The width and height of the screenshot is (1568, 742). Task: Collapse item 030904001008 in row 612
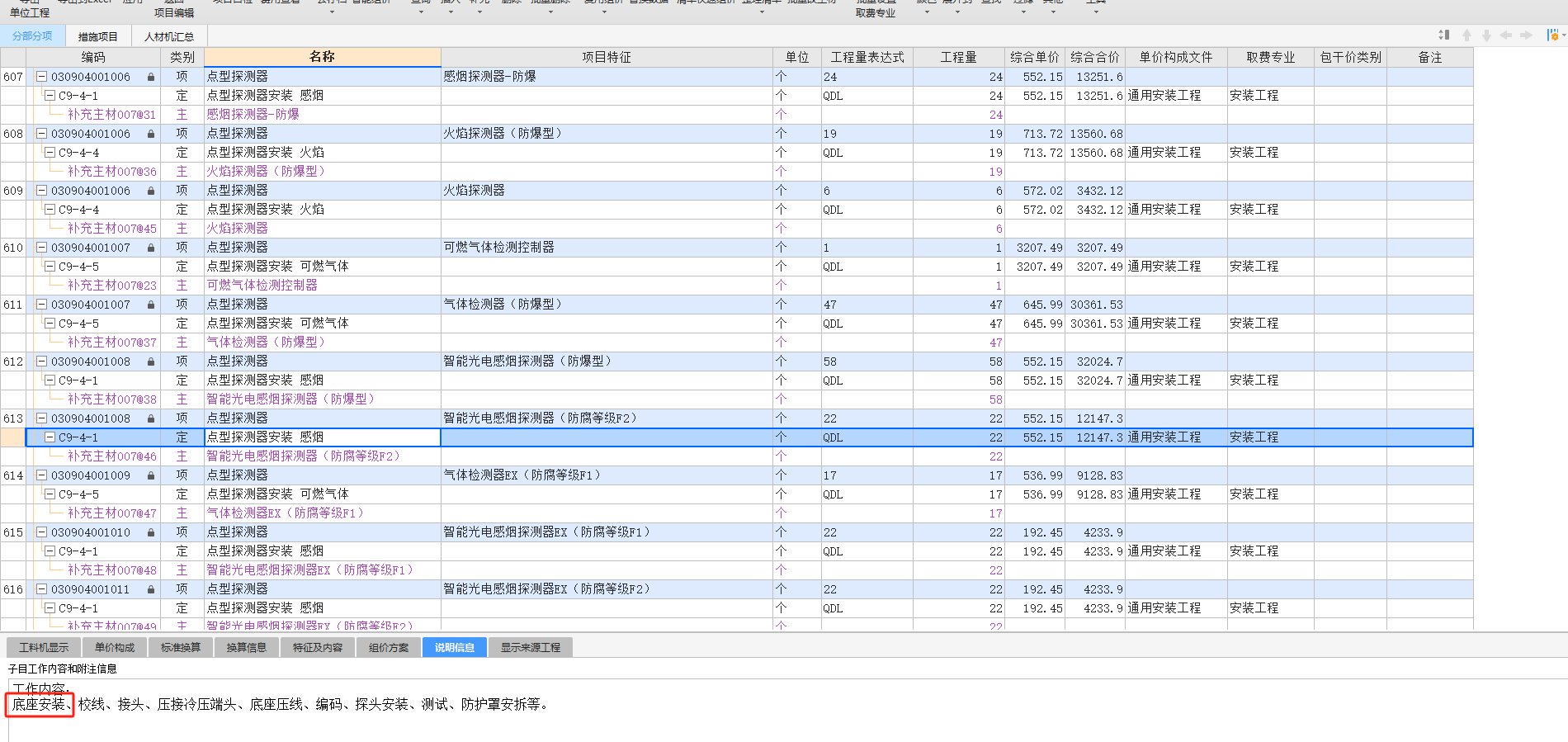(x=41, y=362)
